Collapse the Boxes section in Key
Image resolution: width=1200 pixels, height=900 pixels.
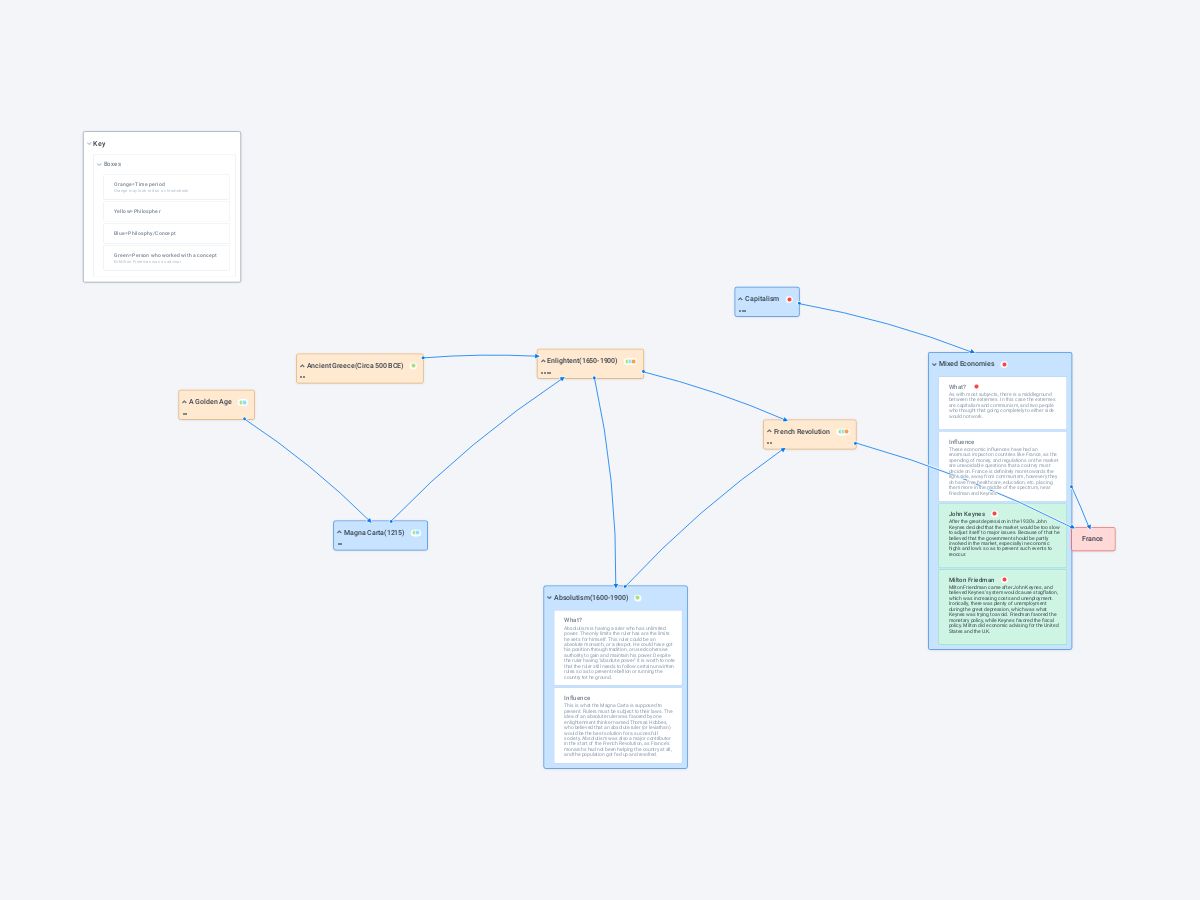coord(99,164)
